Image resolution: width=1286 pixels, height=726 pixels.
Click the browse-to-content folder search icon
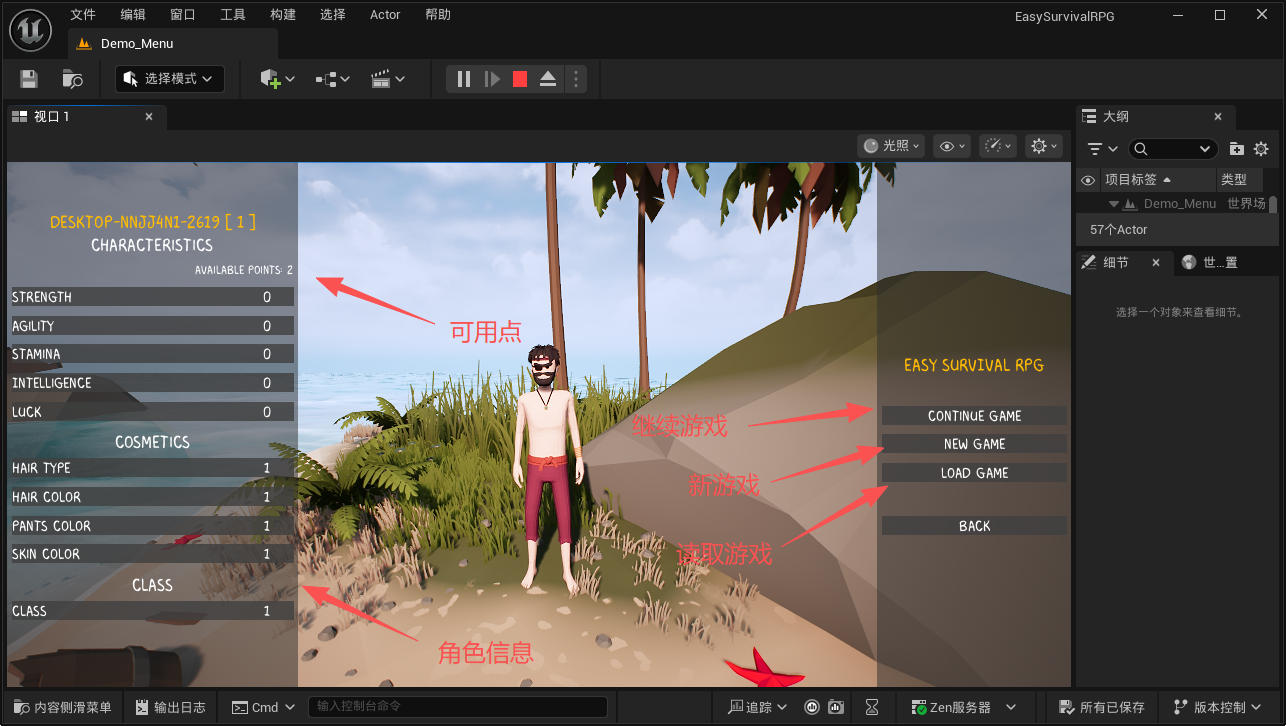[72, 79]
